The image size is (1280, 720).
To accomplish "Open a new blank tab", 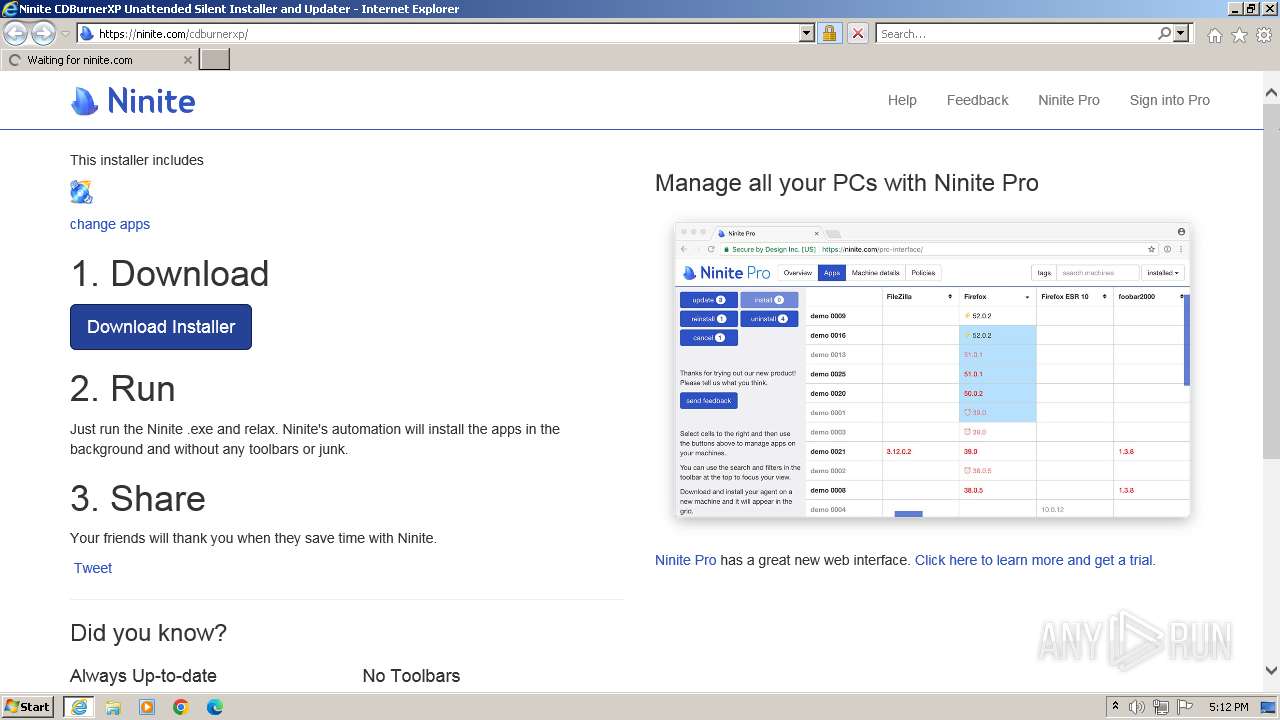I will (215, 59).
